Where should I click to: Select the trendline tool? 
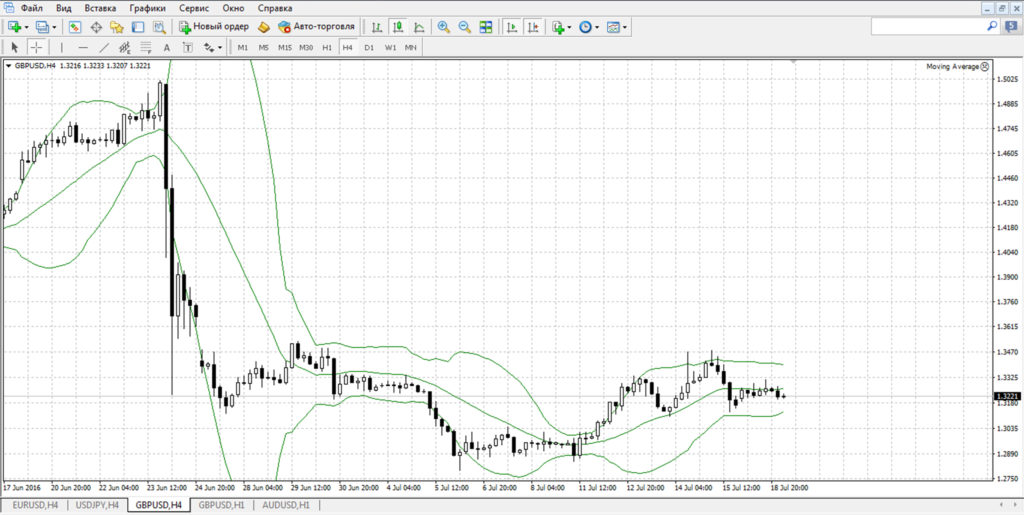[104, 47]
